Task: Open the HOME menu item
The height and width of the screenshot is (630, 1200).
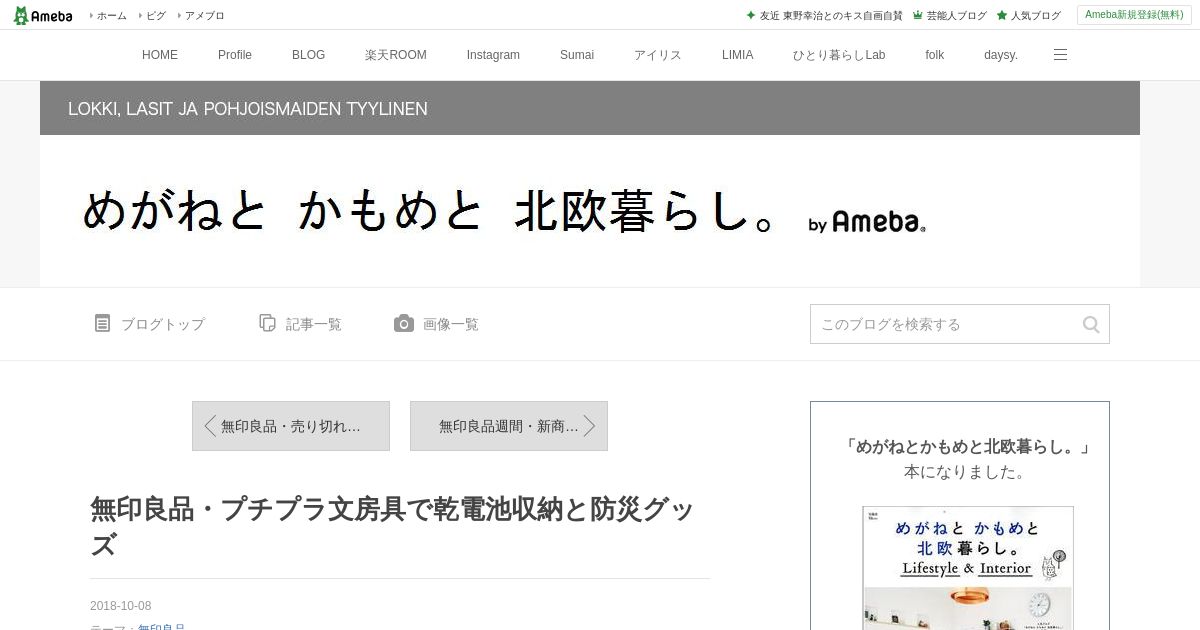Action: [x=160, y=55]
